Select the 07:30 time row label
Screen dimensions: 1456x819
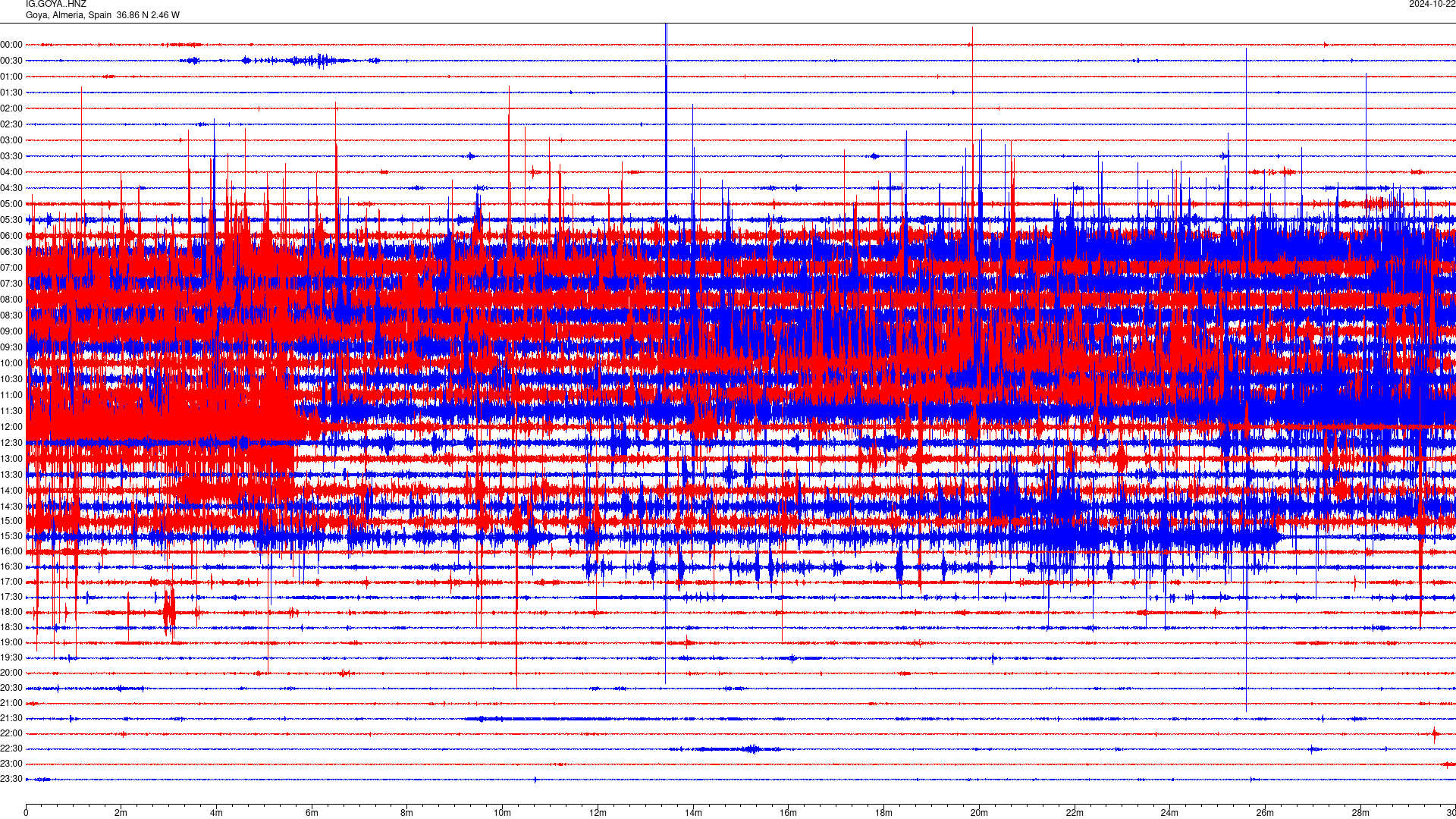11,284
